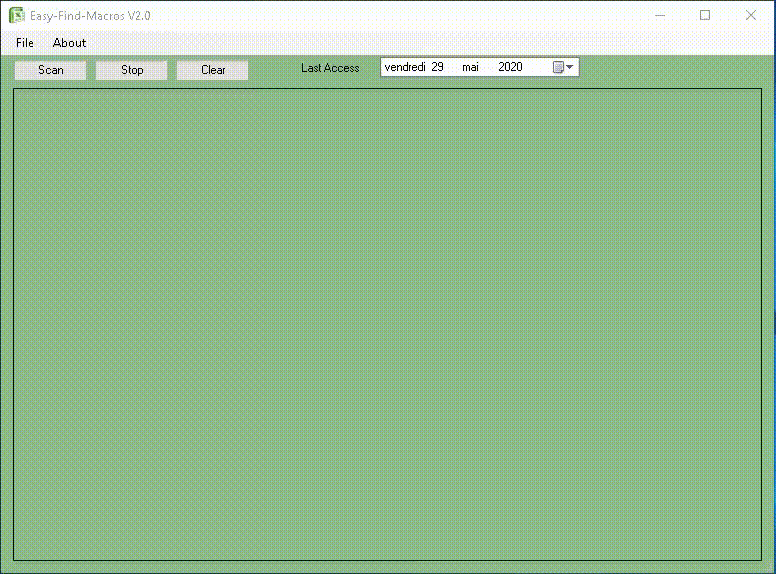Open the File menu
Screen dimensions: 776x574
point(25,43)
